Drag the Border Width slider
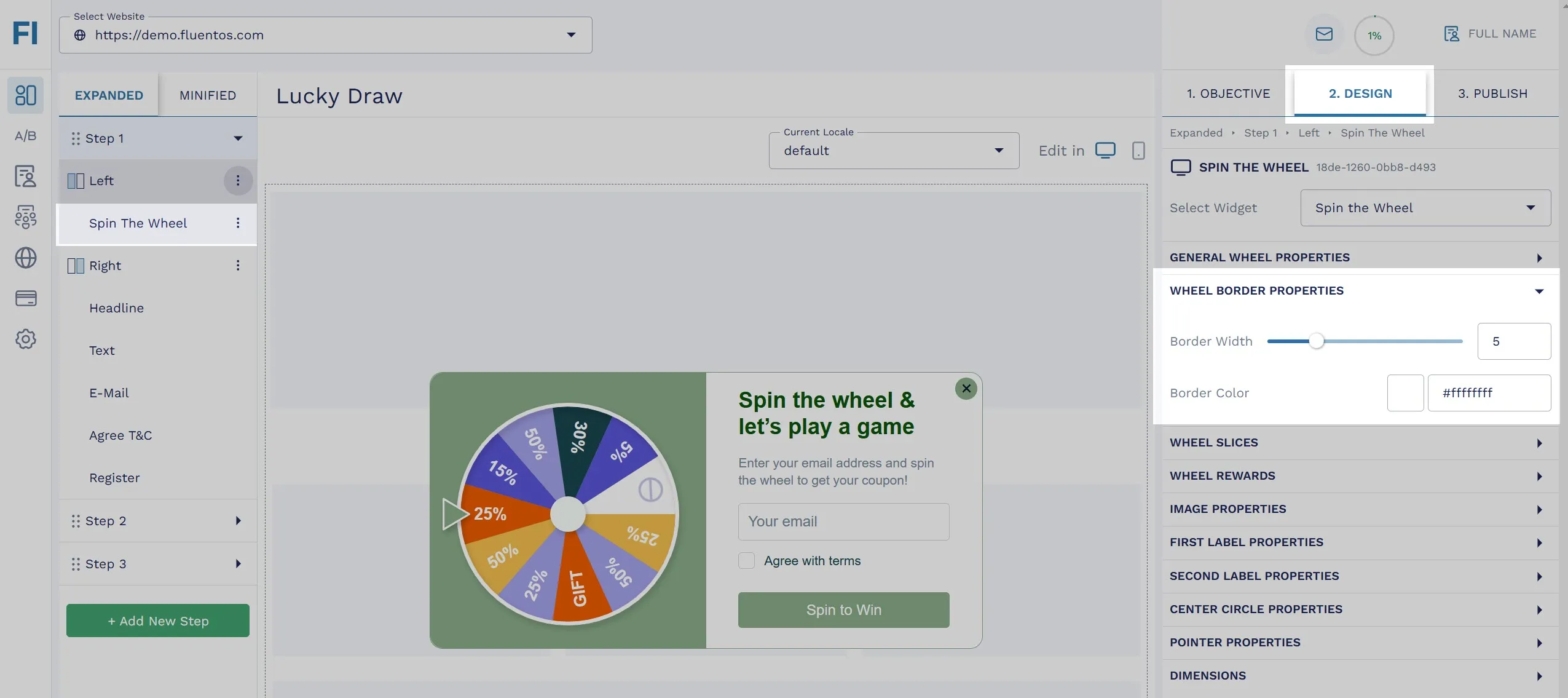The height and width of the screenshot is (698, 1568). (x=1316, y=340)
